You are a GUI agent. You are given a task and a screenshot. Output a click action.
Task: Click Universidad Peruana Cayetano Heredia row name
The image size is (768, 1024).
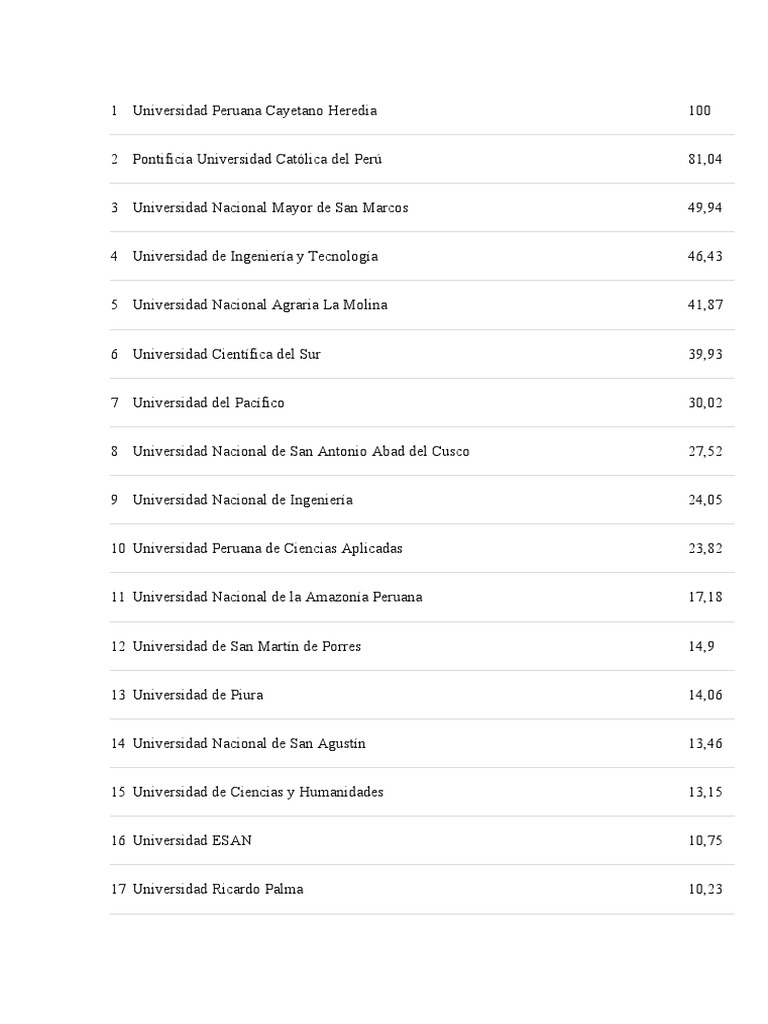click(254, 110)
